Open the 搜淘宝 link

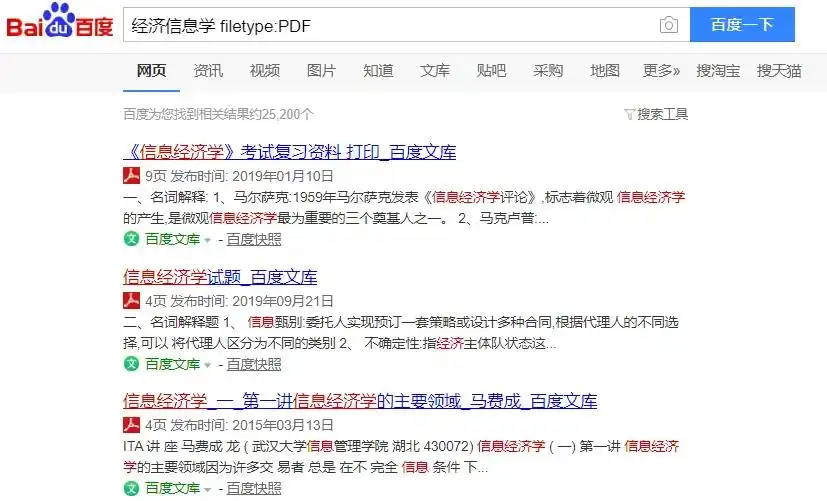coord(718,70)
